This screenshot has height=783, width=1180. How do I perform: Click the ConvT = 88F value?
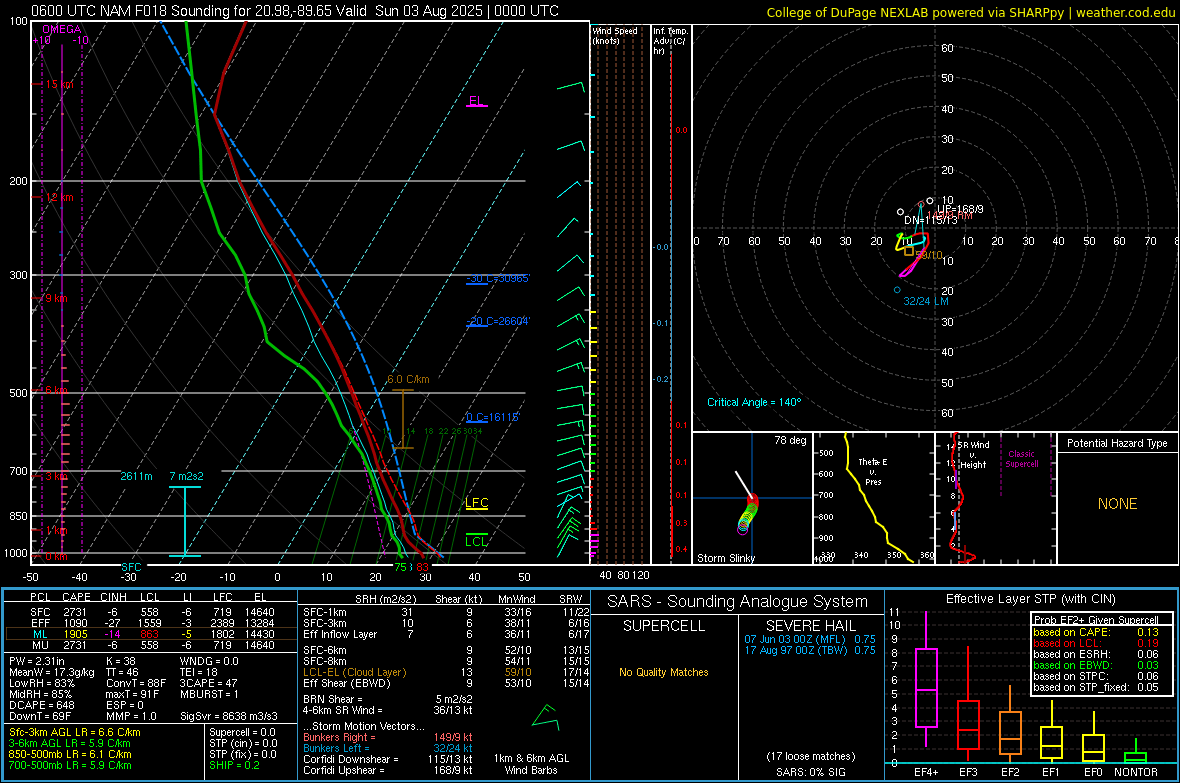pos(136,683)
